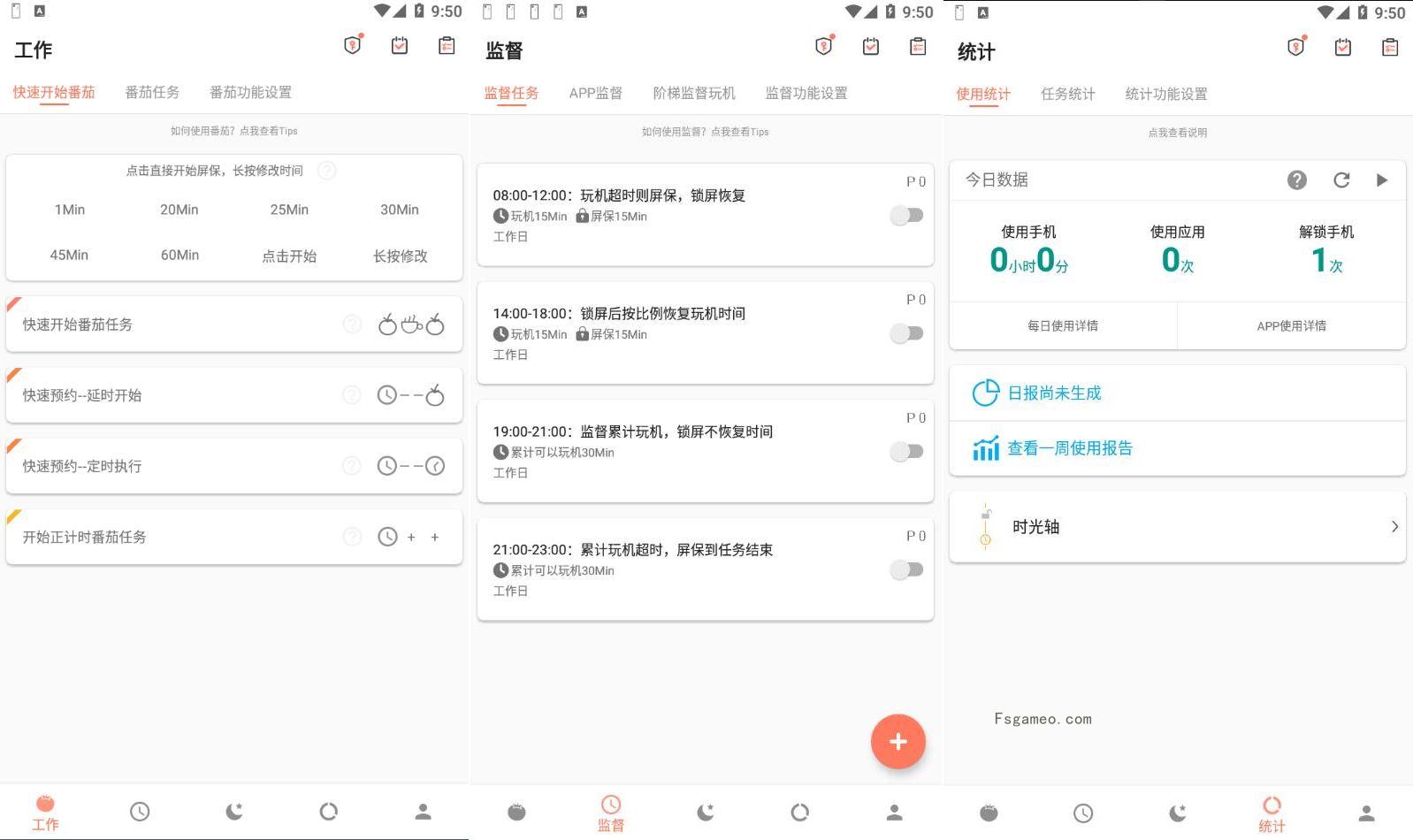
Task: Tap the shield icon in 统计 screen header
Action: coord(1296,47)
